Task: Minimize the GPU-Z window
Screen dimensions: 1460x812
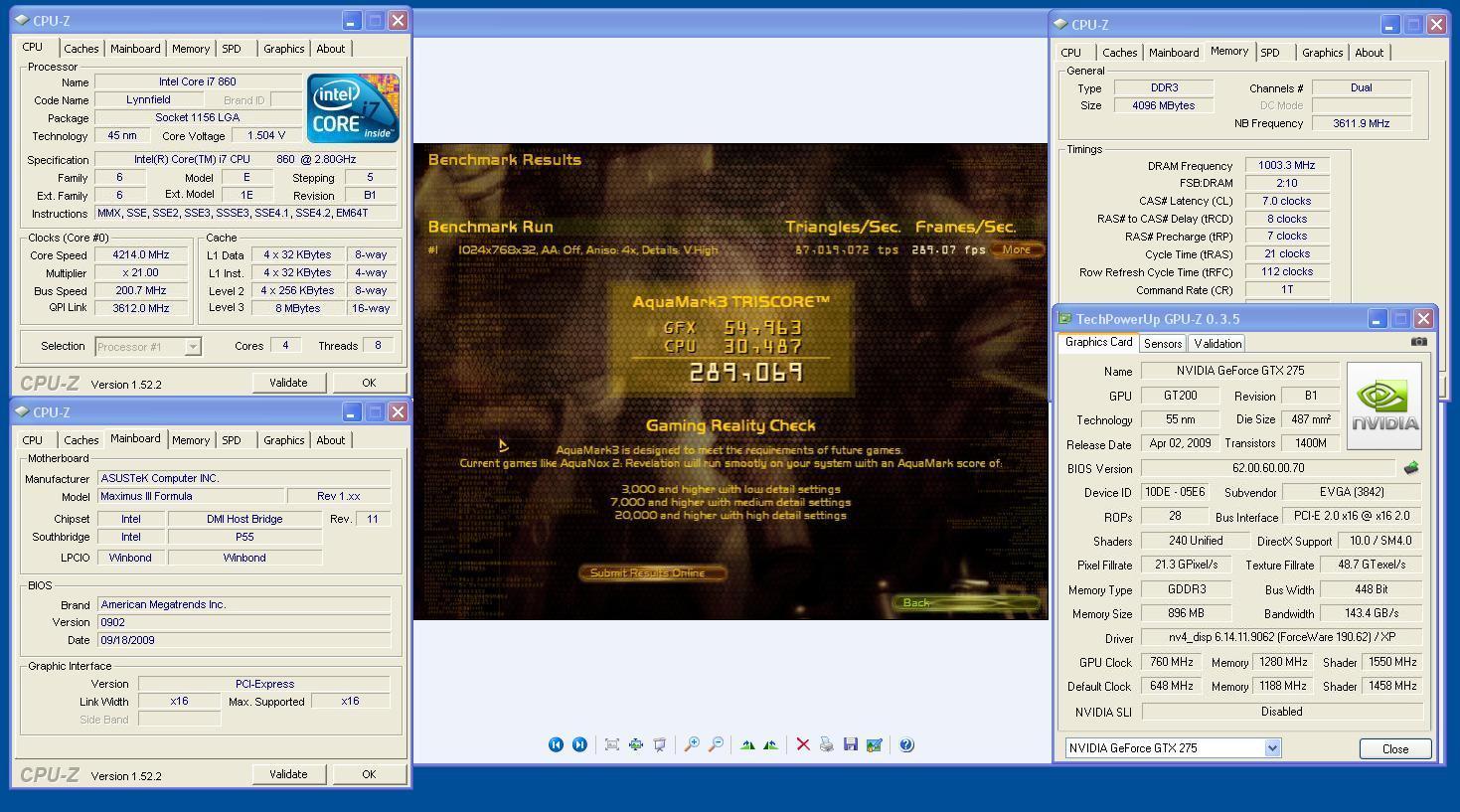Action: pyautogui.click(x=1377, y=319)
